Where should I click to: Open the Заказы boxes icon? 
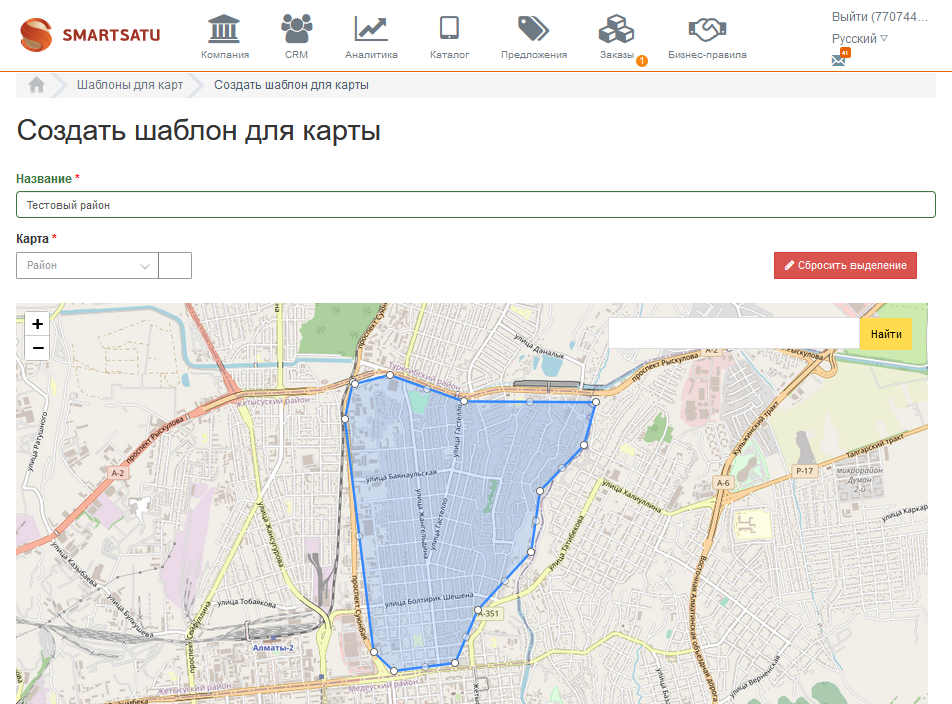pos(617,28)
